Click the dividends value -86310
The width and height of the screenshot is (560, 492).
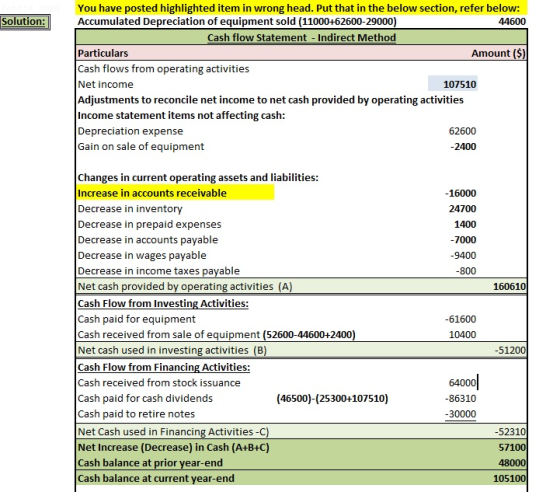[x=461, y=398]
